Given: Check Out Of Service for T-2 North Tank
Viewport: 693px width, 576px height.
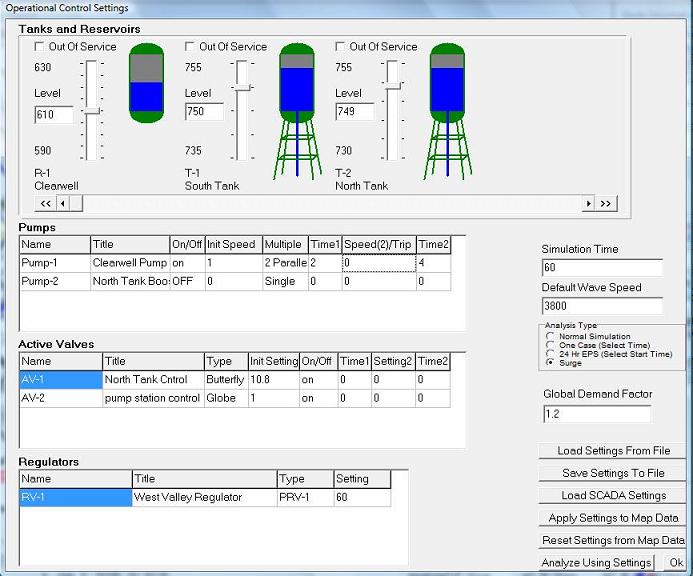Looking at the screenshot, I should pos(340,46).
